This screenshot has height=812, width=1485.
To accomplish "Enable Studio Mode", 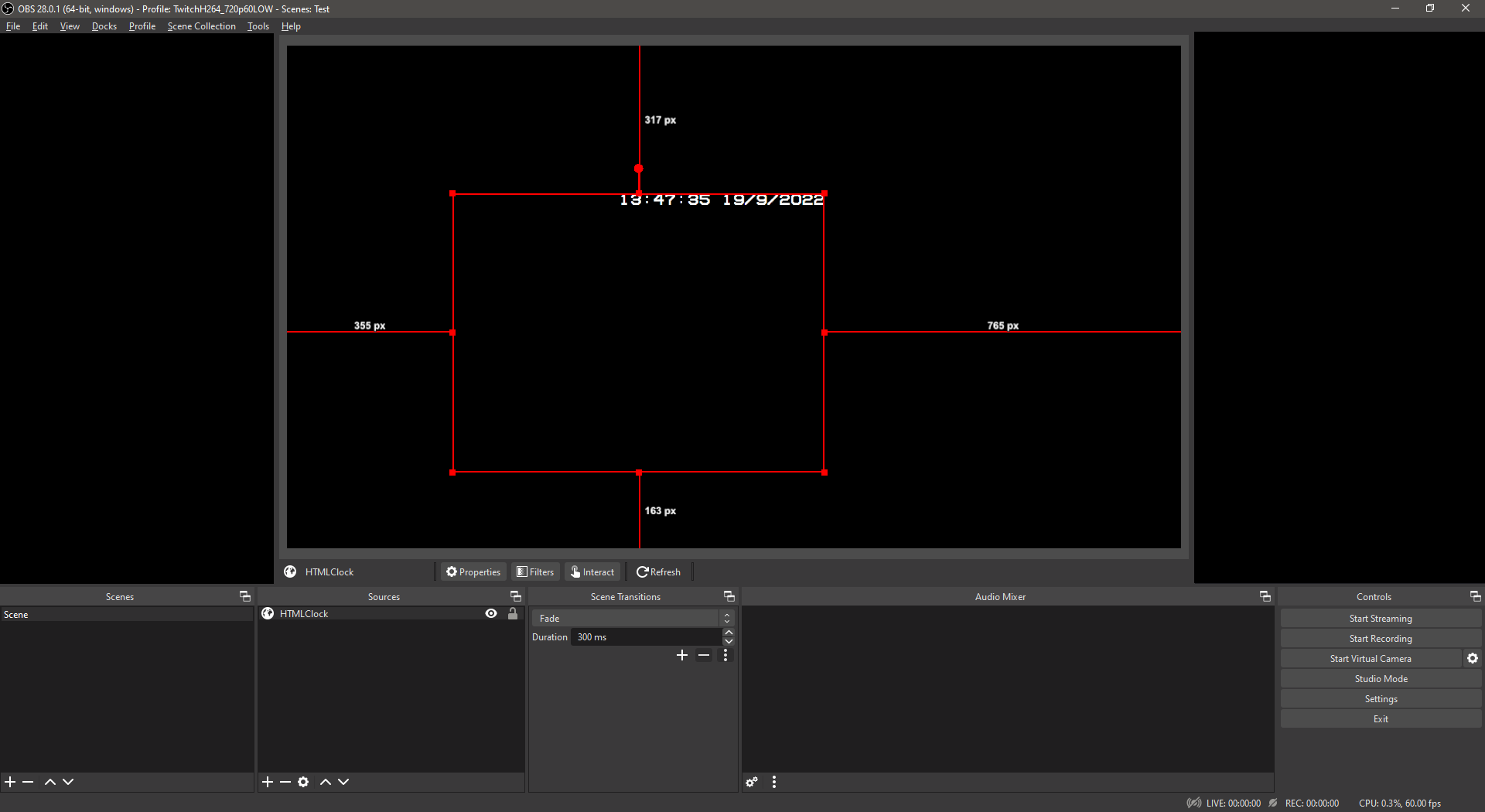I will tap(1381, 678).
